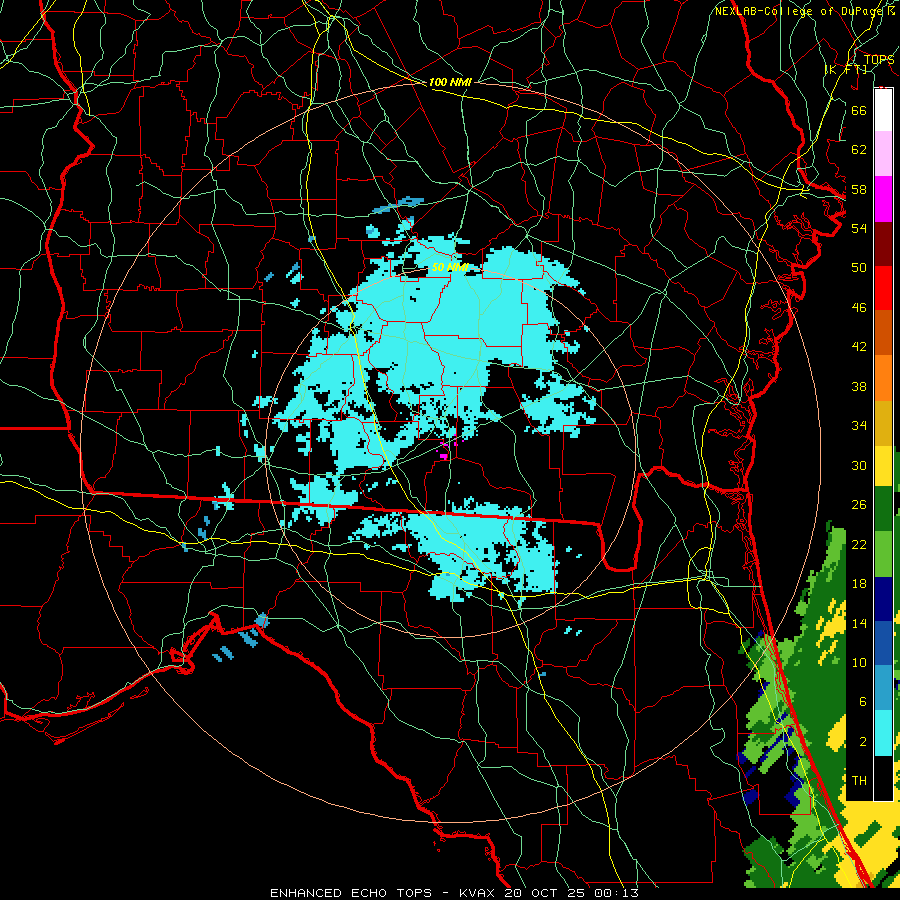Click the "100 NMI" range ring label
This screenshot has width=900, height=900.
[450, 82]
